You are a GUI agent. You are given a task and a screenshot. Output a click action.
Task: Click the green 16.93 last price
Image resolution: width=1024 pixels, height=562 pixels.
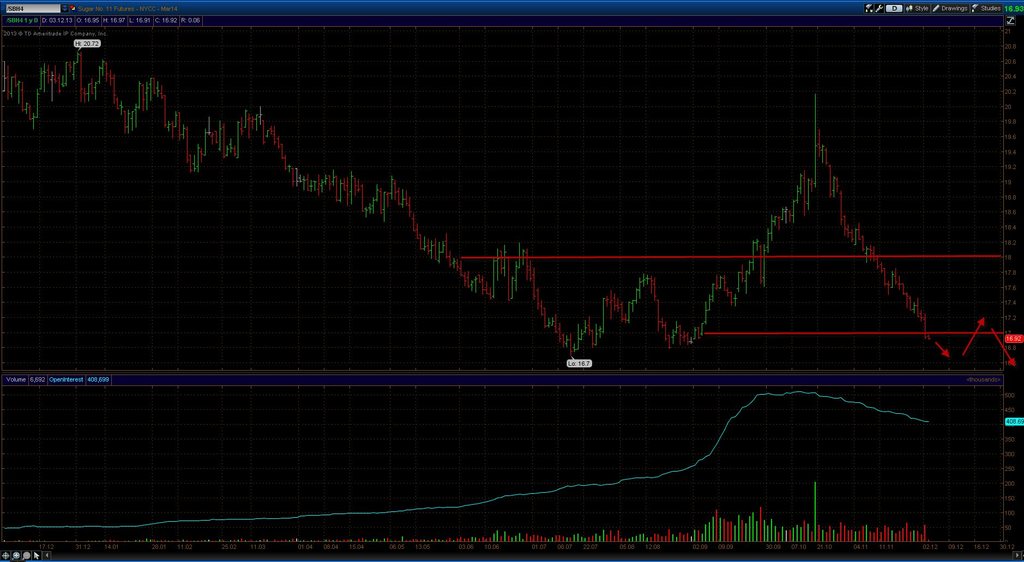(x=1014, y=8)
